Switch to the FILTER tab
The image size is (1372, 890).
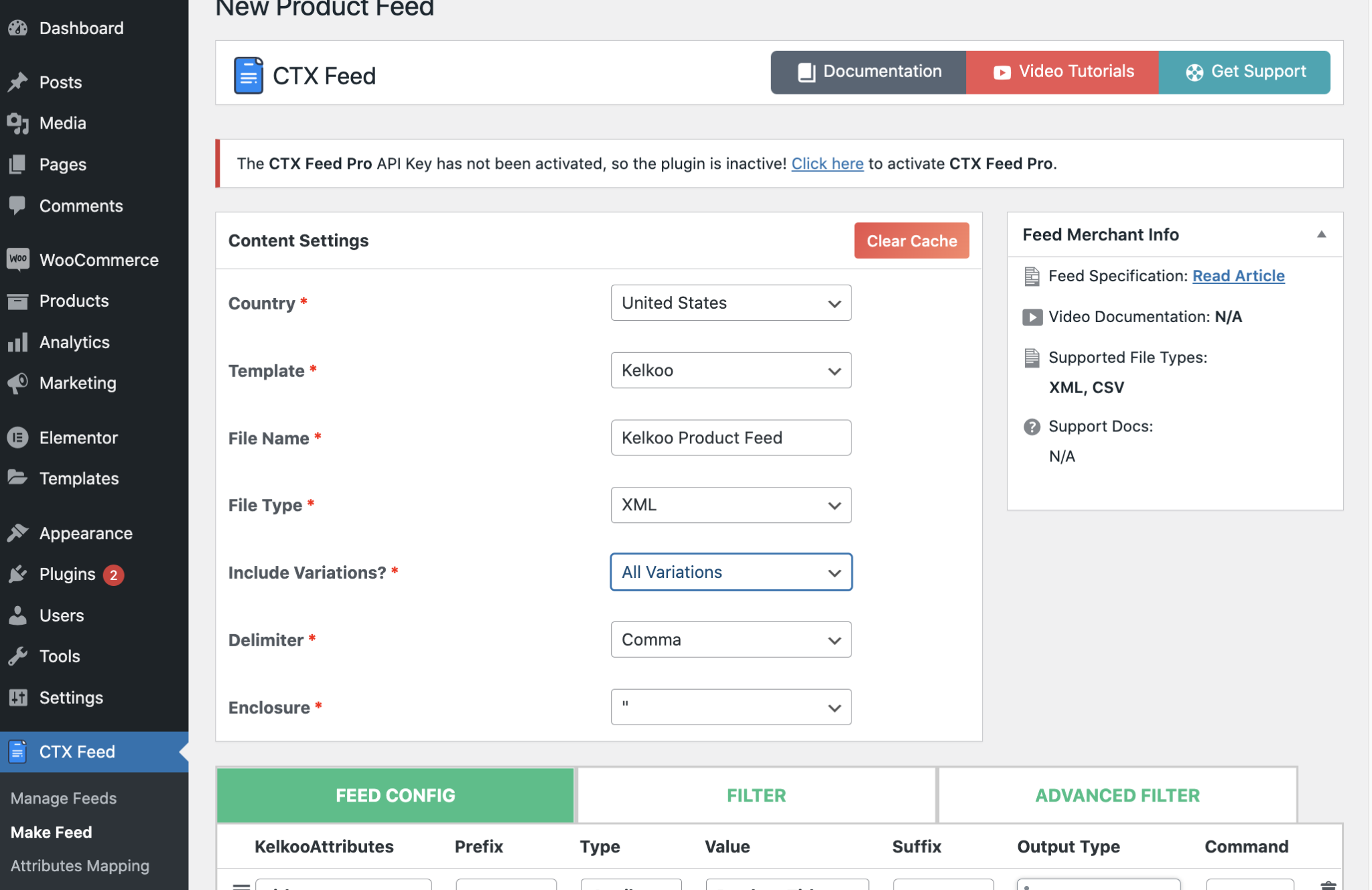pyautogui.click(x=755, y=795)
